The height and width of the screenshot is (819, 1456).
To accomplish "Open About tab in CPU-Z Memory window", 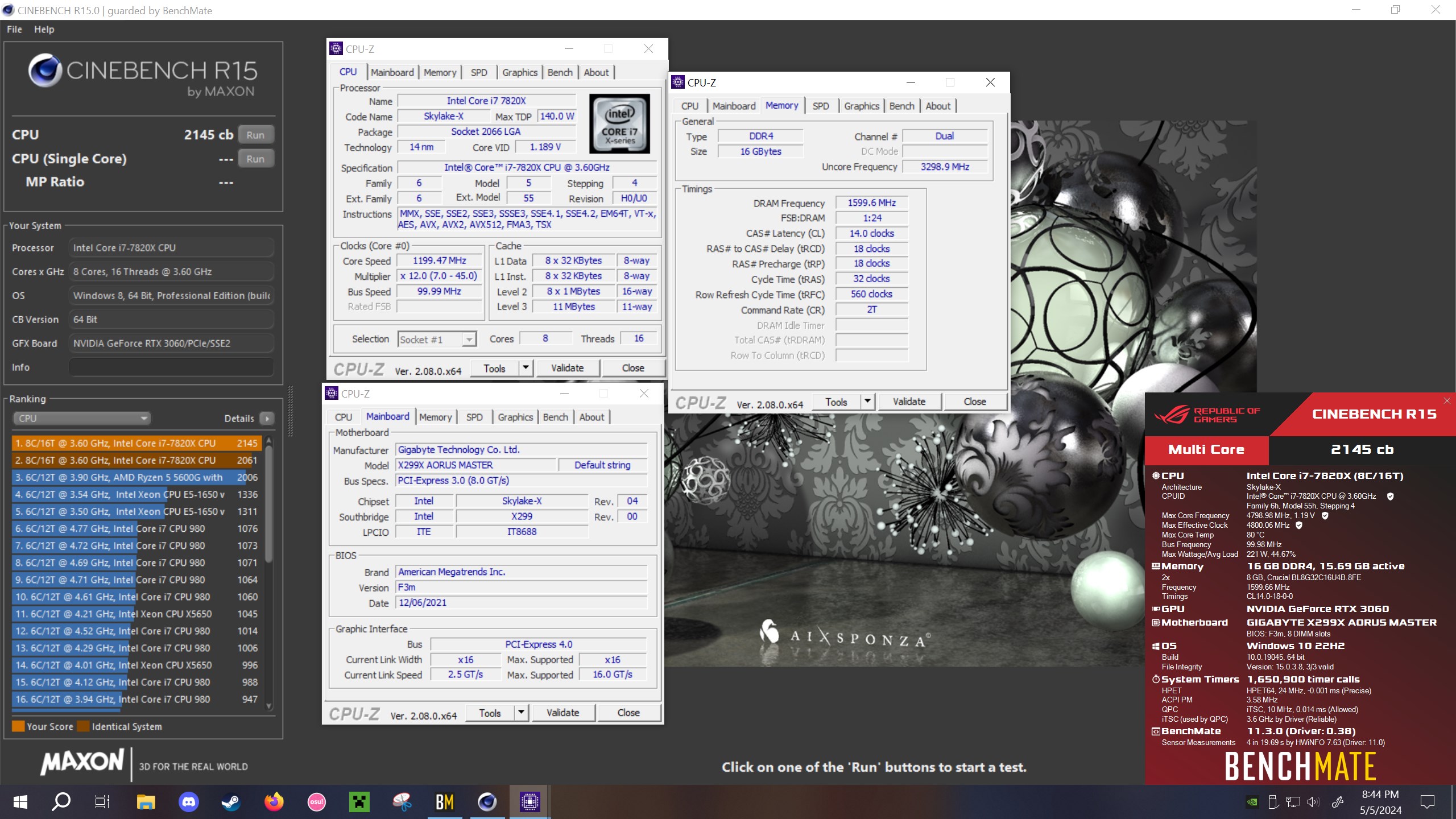I will (937, 106).
